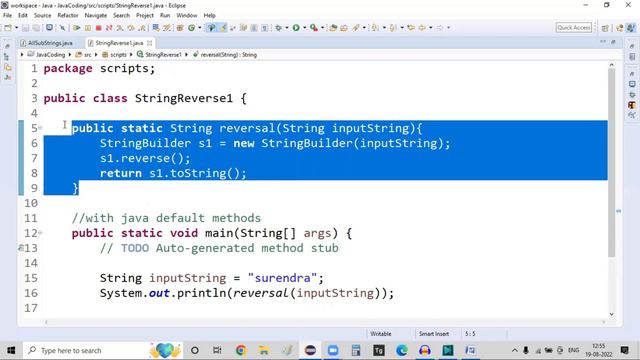Click the Step Return icon
The width and height of the screenshot is (640, 360).
click(142, 28)
